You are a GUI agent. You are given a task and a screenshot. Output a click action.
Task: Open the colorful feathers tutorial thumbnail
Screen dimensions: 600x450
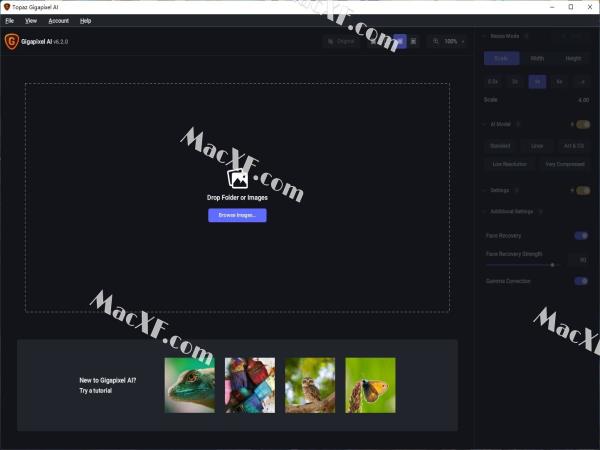pyautogui.click(x=250, y=385)
